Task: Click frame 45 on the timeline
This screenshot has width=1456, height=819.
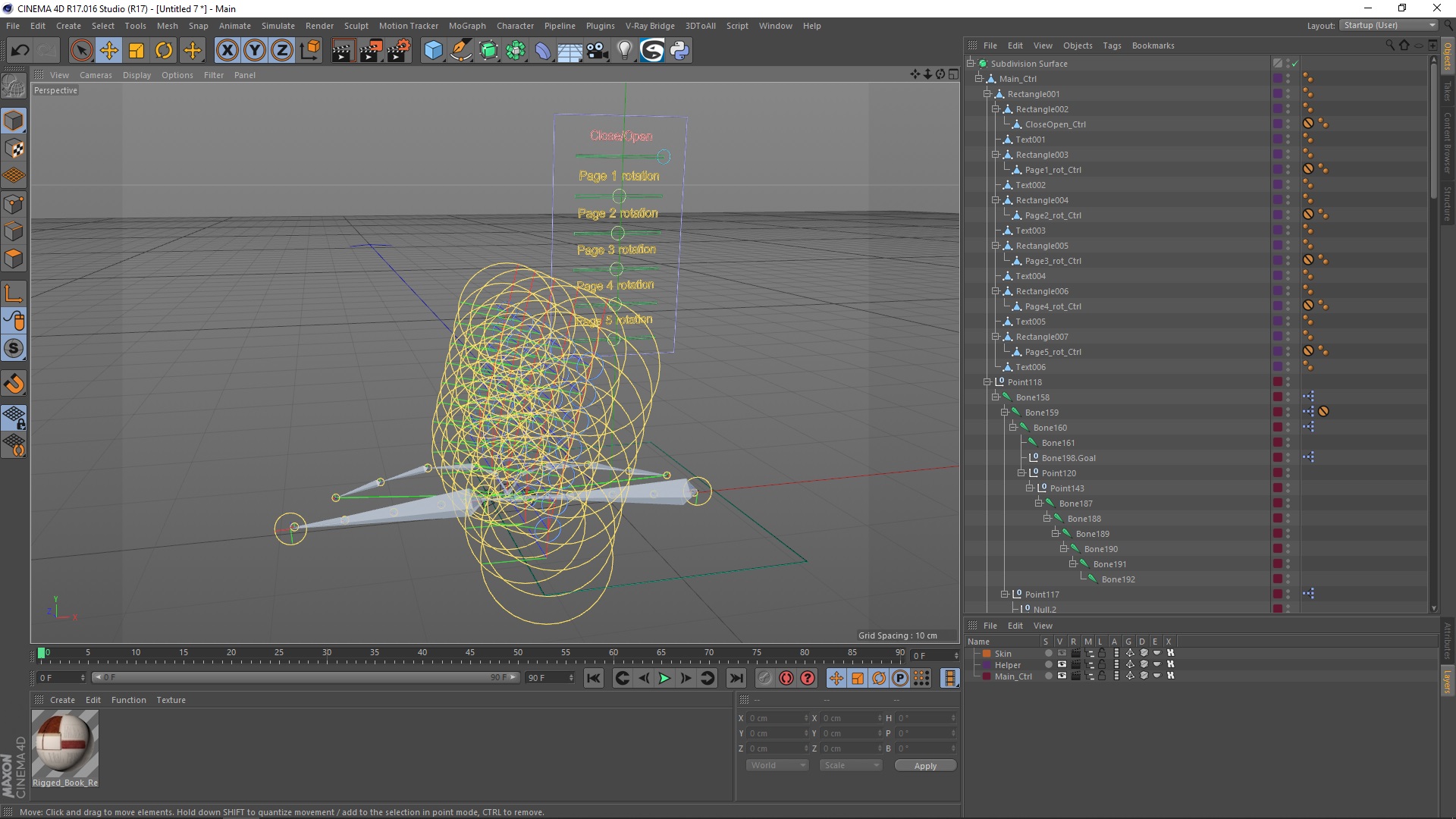Action: (x=470, y=654)
